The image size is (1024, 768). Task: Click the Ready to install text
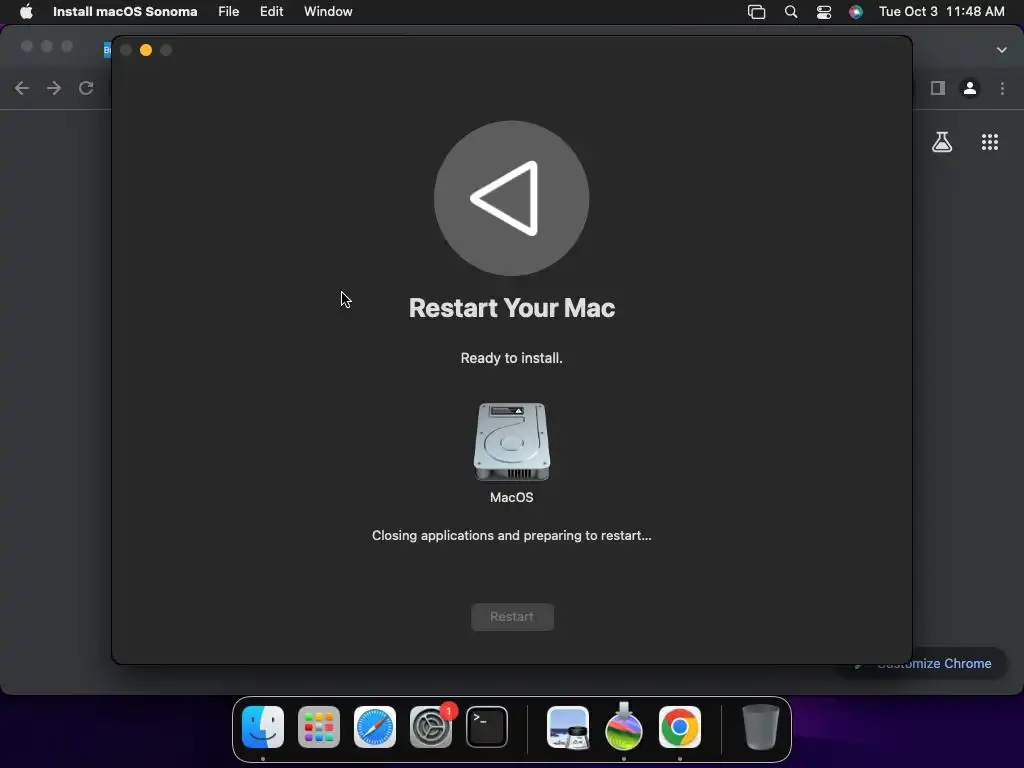pyautogui.click(x=511, y=358)
